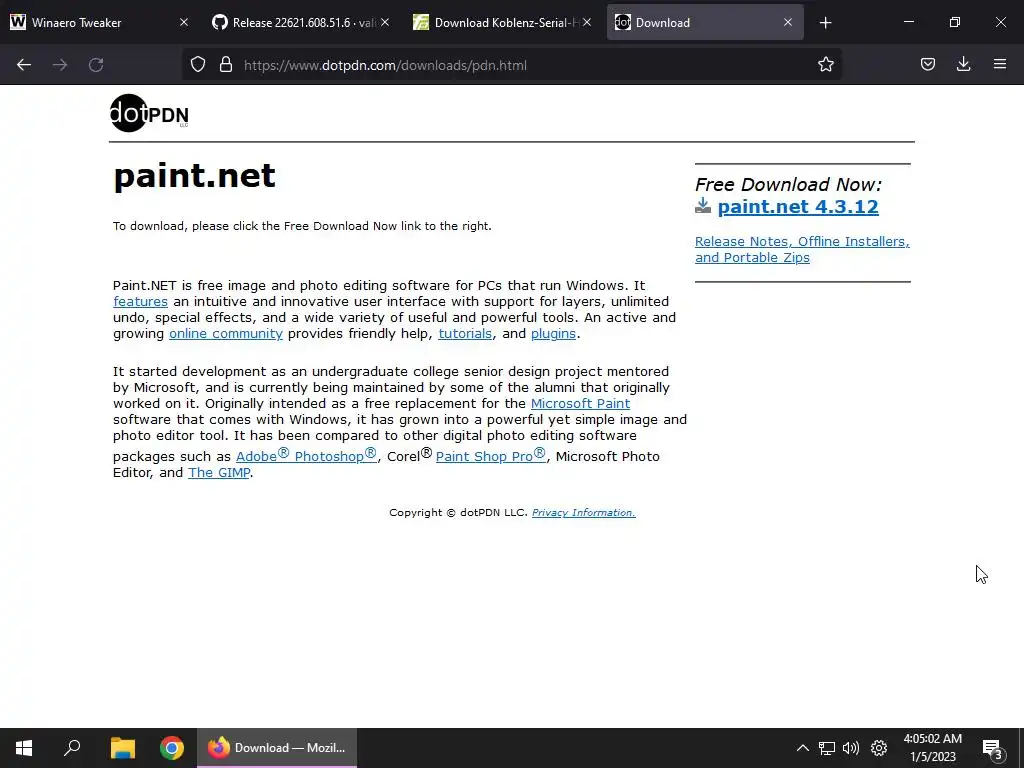
Task: Open Release Notes, Offline Installers link
Action: pos(802,249)
